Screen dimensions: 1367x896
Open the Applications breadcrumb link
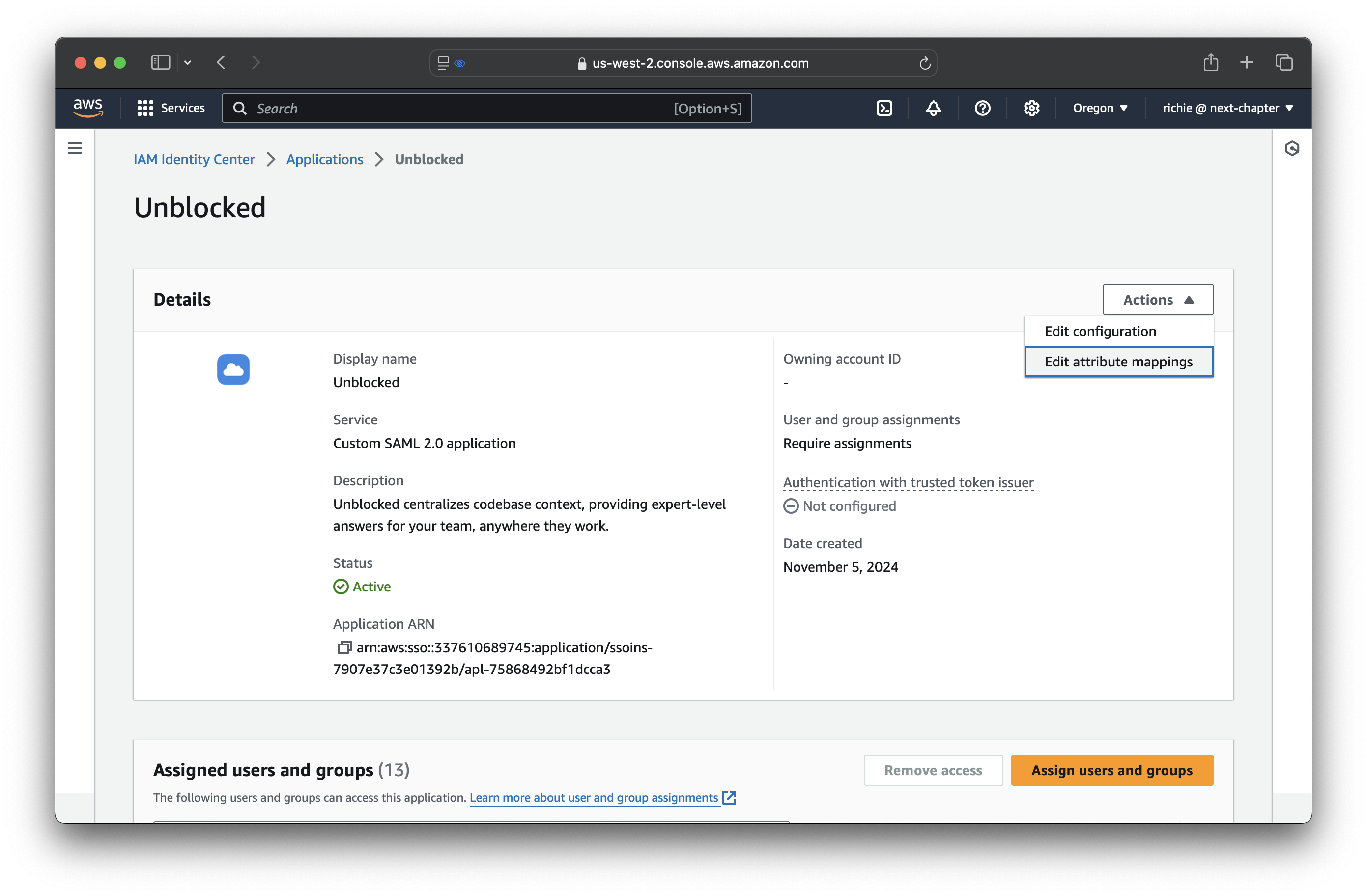click(324, 159)
